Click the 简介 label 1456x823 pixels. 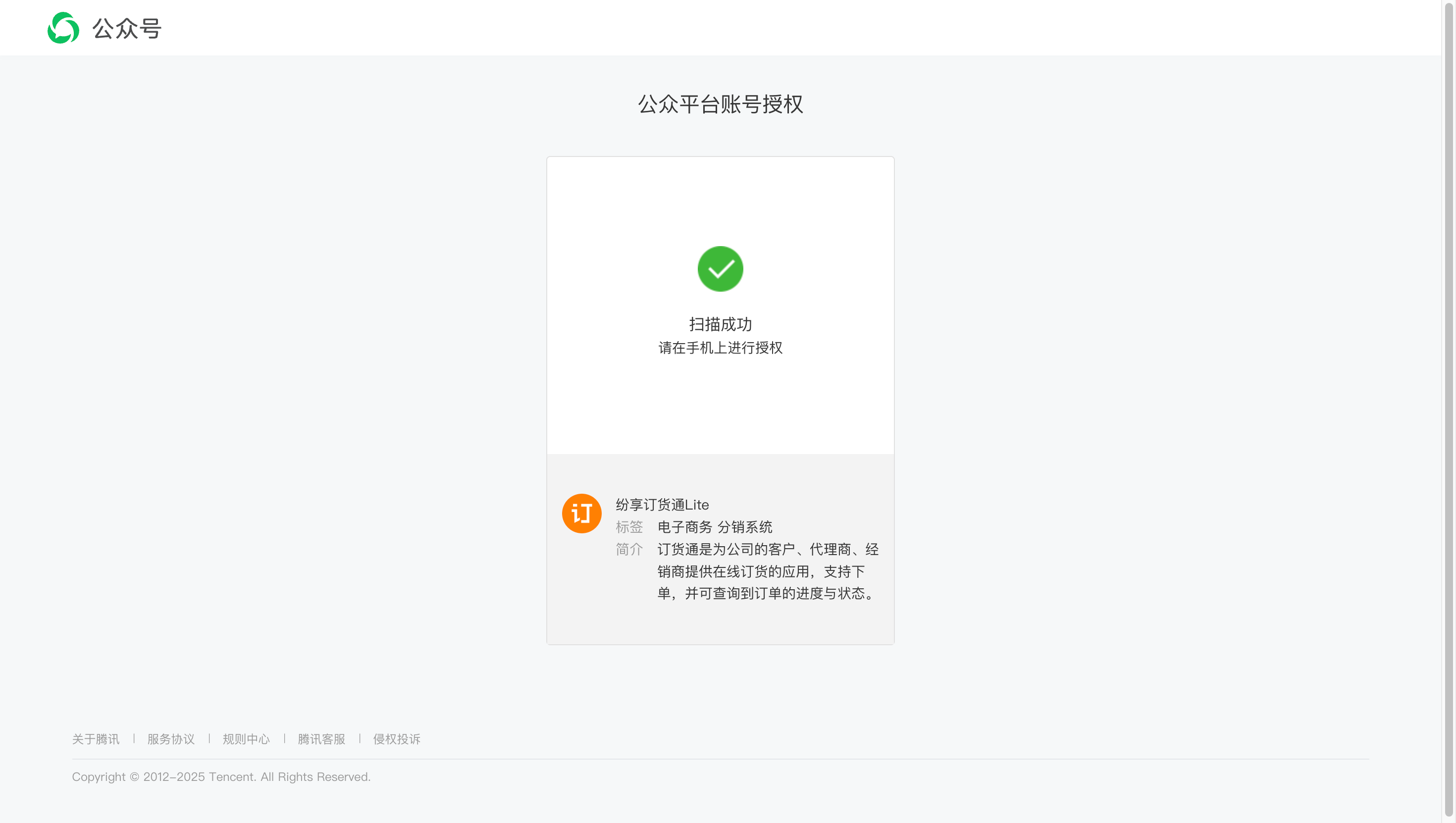[629, 549]
